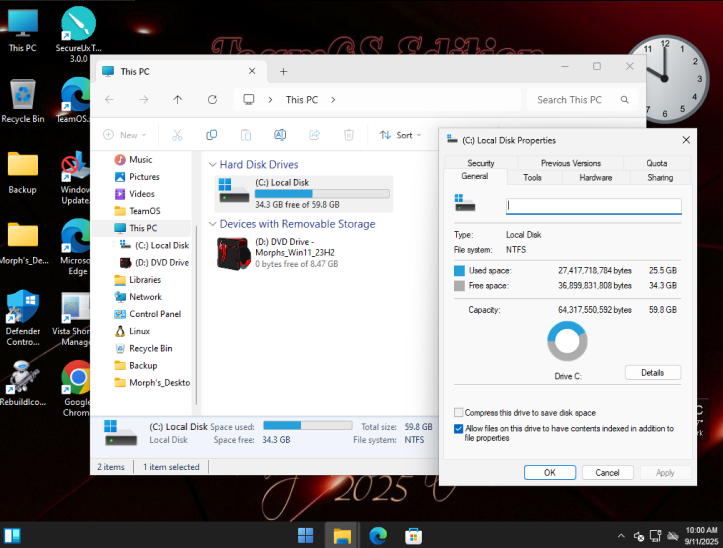Show hidden tray icons chevron
Screen dimensions: 723x548
click(x=621, y=536)
